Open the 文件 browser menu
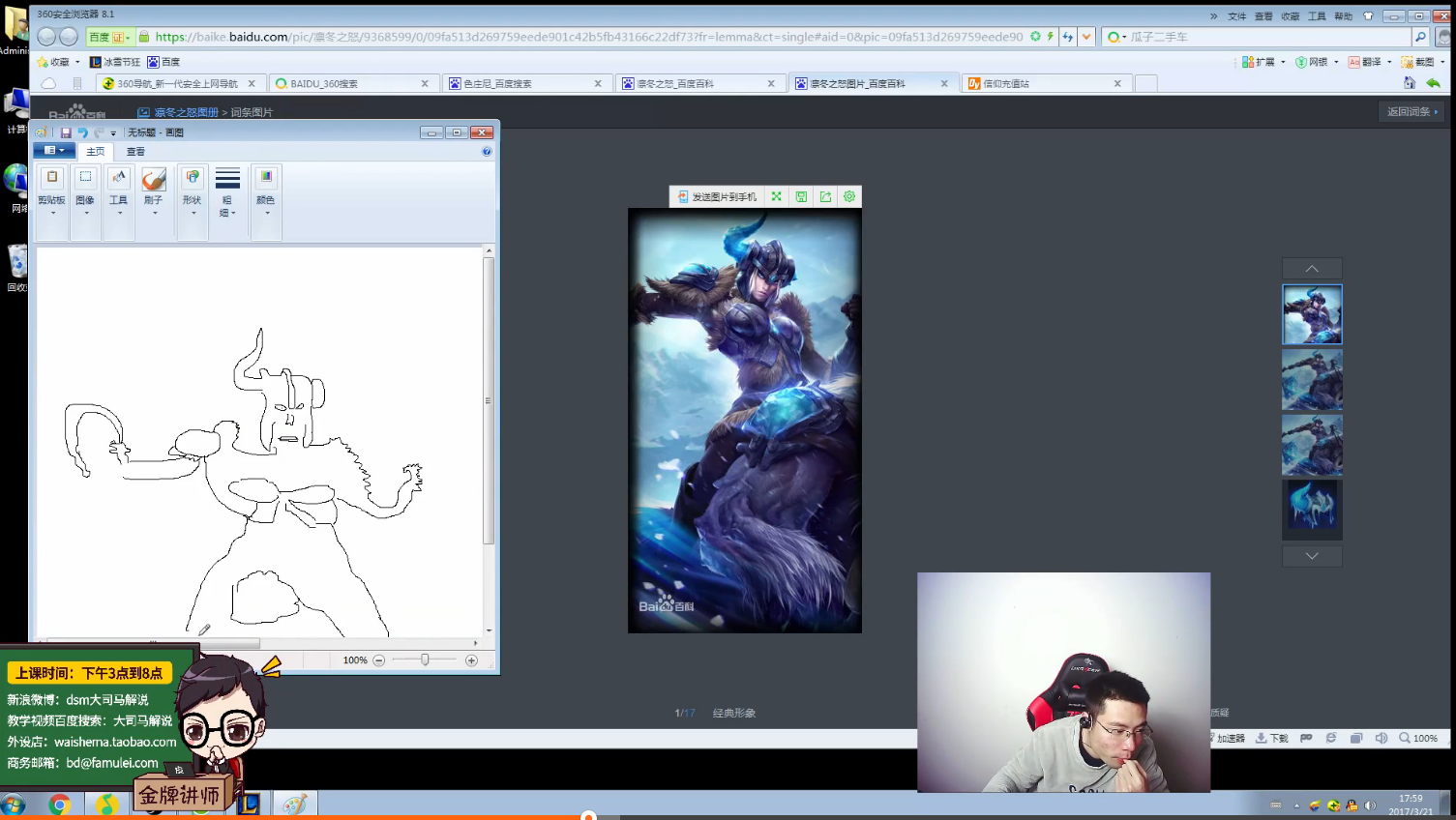Screen dimensions: 1456x820 [1236, 16]
